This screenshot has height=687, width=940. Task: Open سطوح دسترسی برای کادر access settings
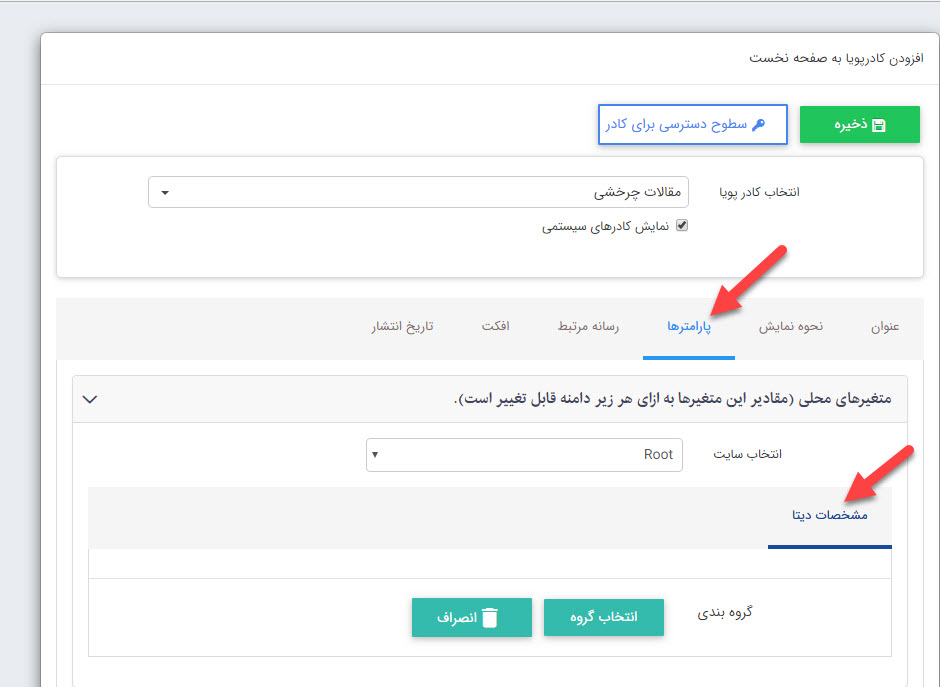[x=692, y=124]
